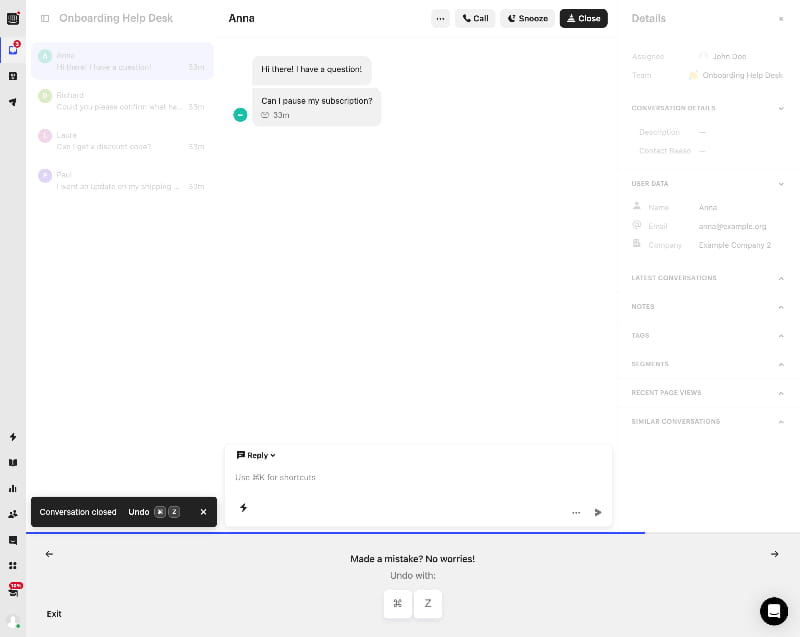Image resolution: width=800 pixels, height=637 pixels.
Task: Close the conversation with Close button
Action: (584, 18)
